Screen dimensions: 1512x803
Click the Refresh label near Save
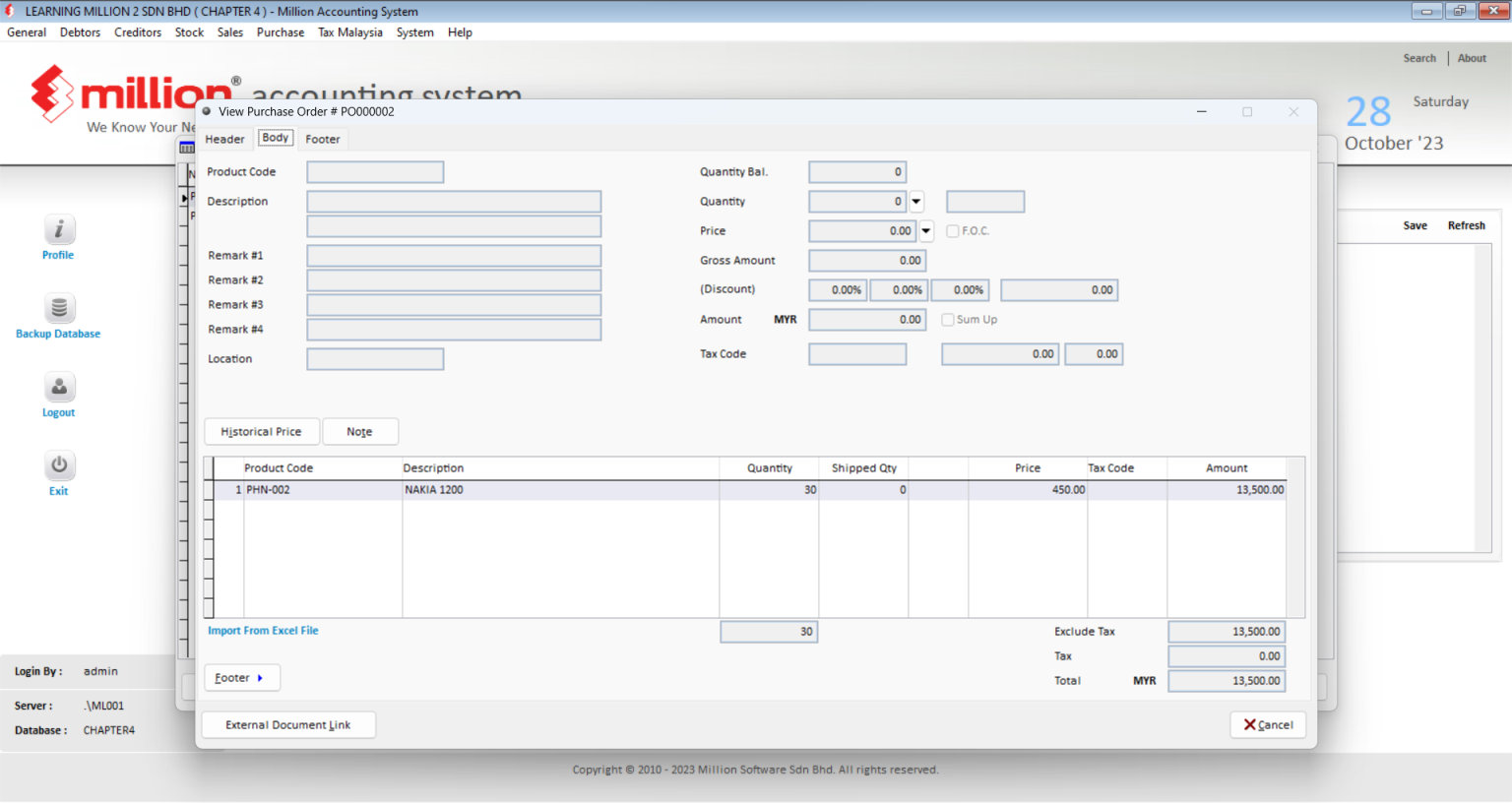[1466, 224]
